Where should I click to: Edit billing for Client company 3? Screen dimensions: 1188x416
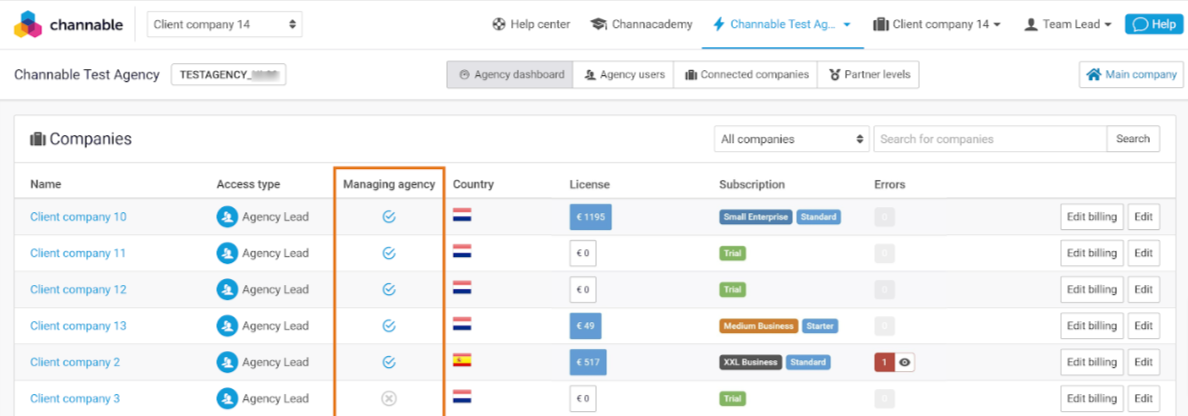click(1092, 399)
